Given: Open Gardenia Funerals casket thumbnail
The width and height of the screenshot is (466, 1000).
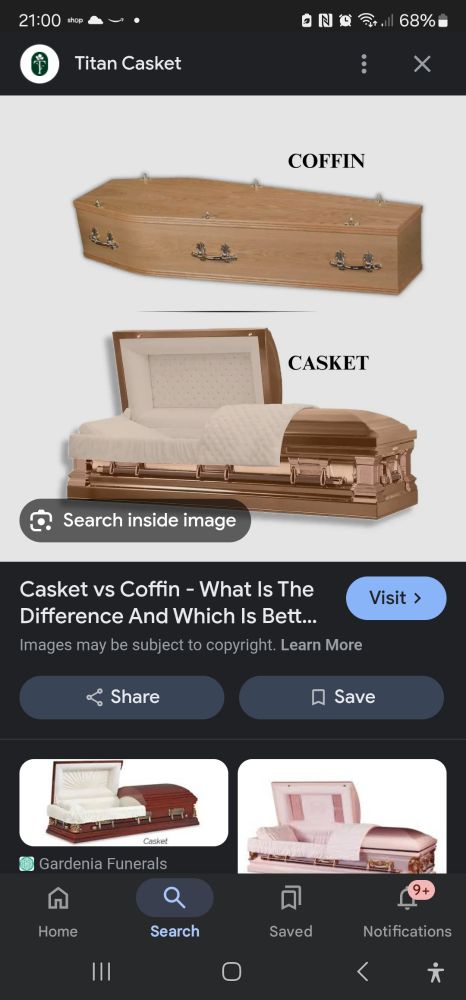Looking at the screenshot, I should (124, 802).
